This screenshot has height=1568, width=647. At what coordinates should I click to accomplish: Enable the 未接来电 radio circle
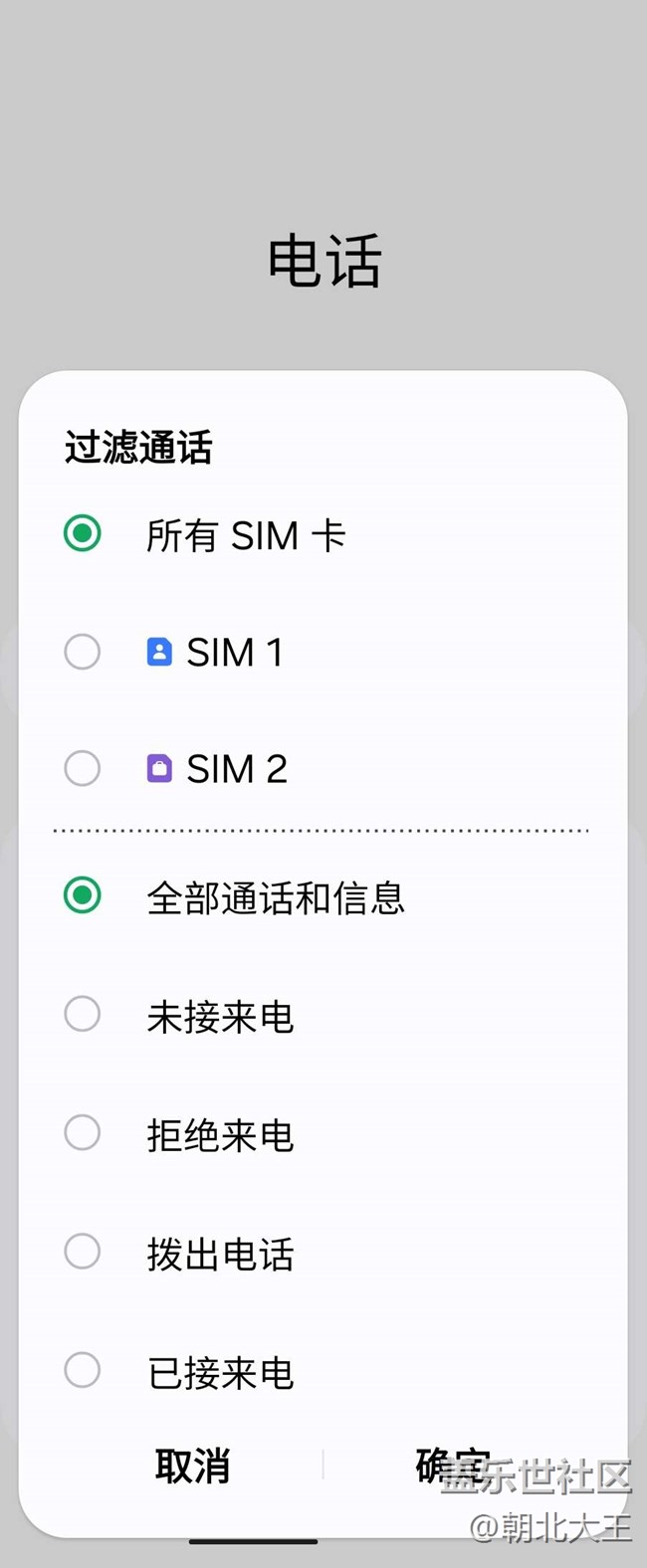click(x=82, y=1015)
